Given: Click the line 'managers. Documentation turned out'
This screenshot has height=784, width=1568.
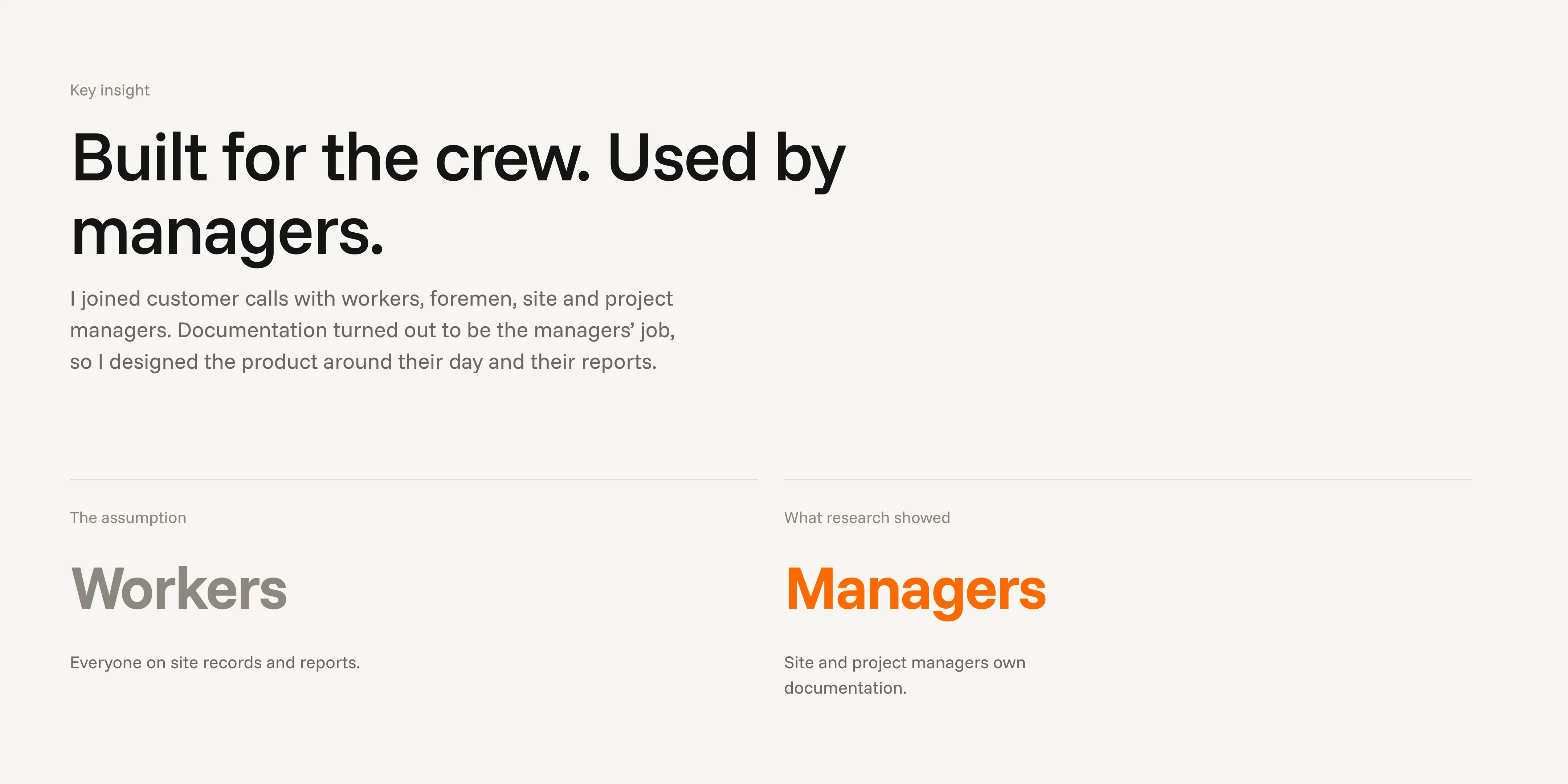Looking at the screenshot, I should (372, 330).
